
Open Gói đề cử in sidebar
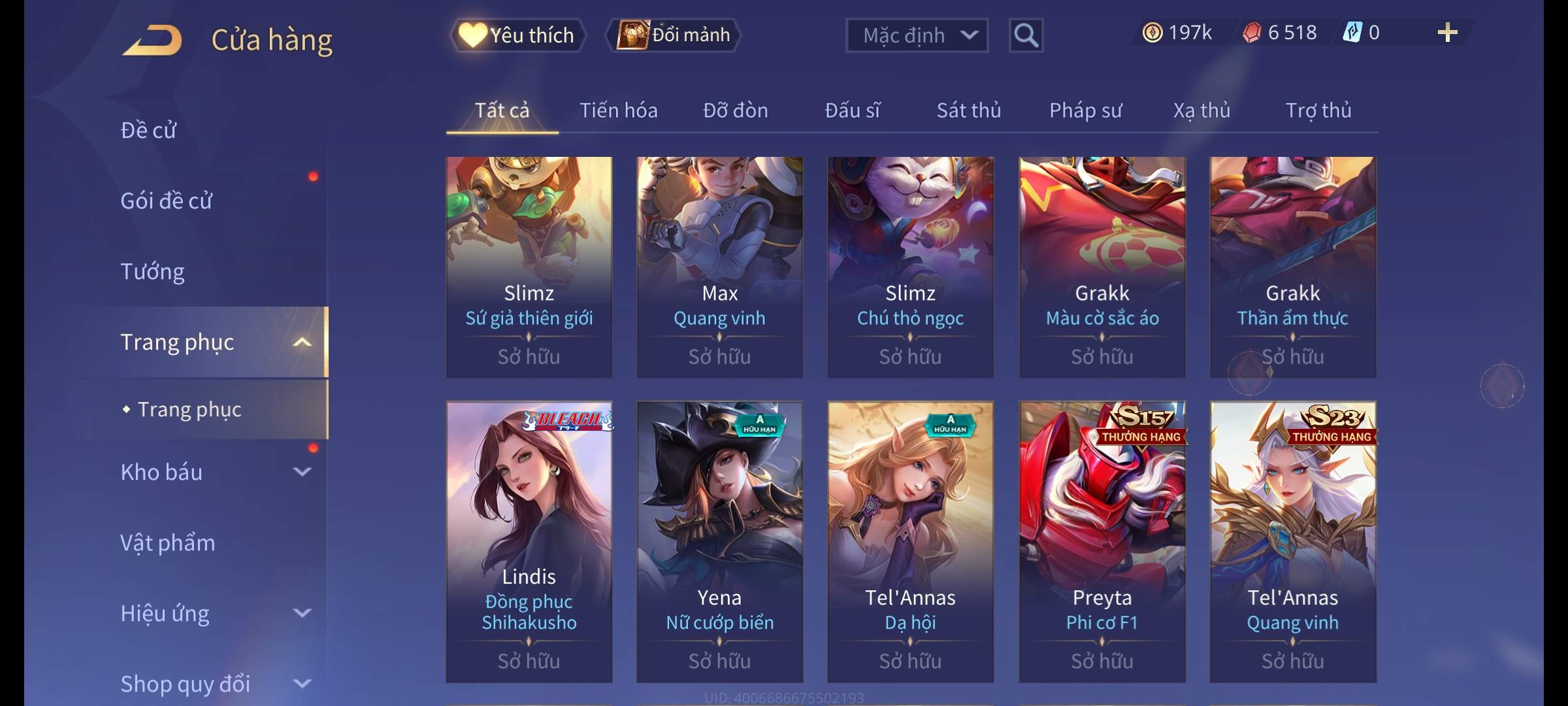166,201
